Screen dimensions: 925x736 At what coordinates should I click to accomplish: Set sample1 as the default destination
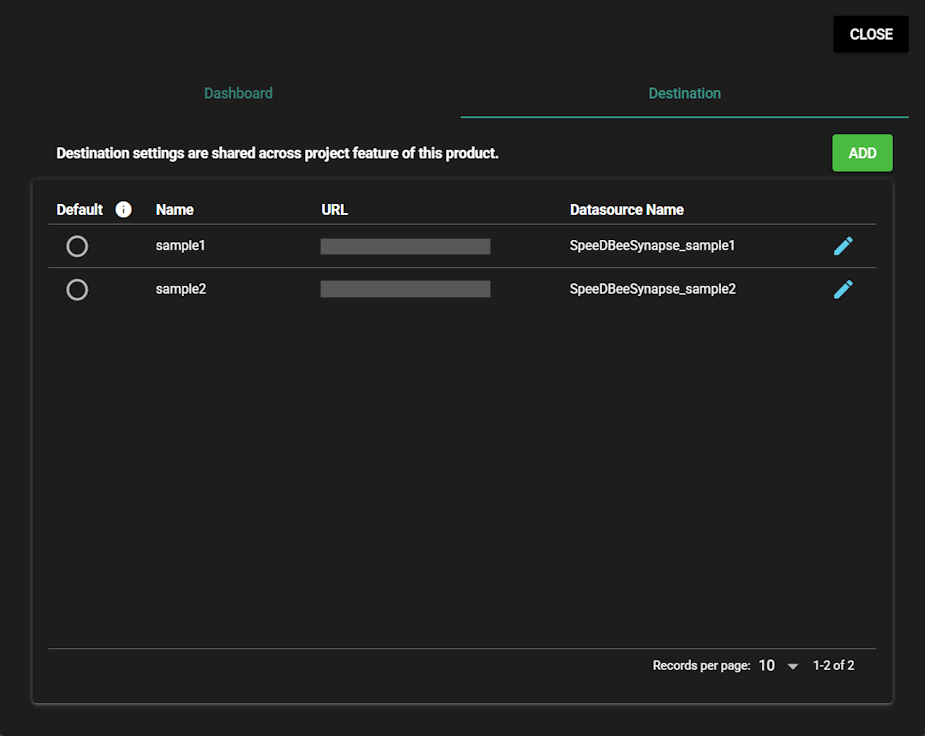point(77,246)
